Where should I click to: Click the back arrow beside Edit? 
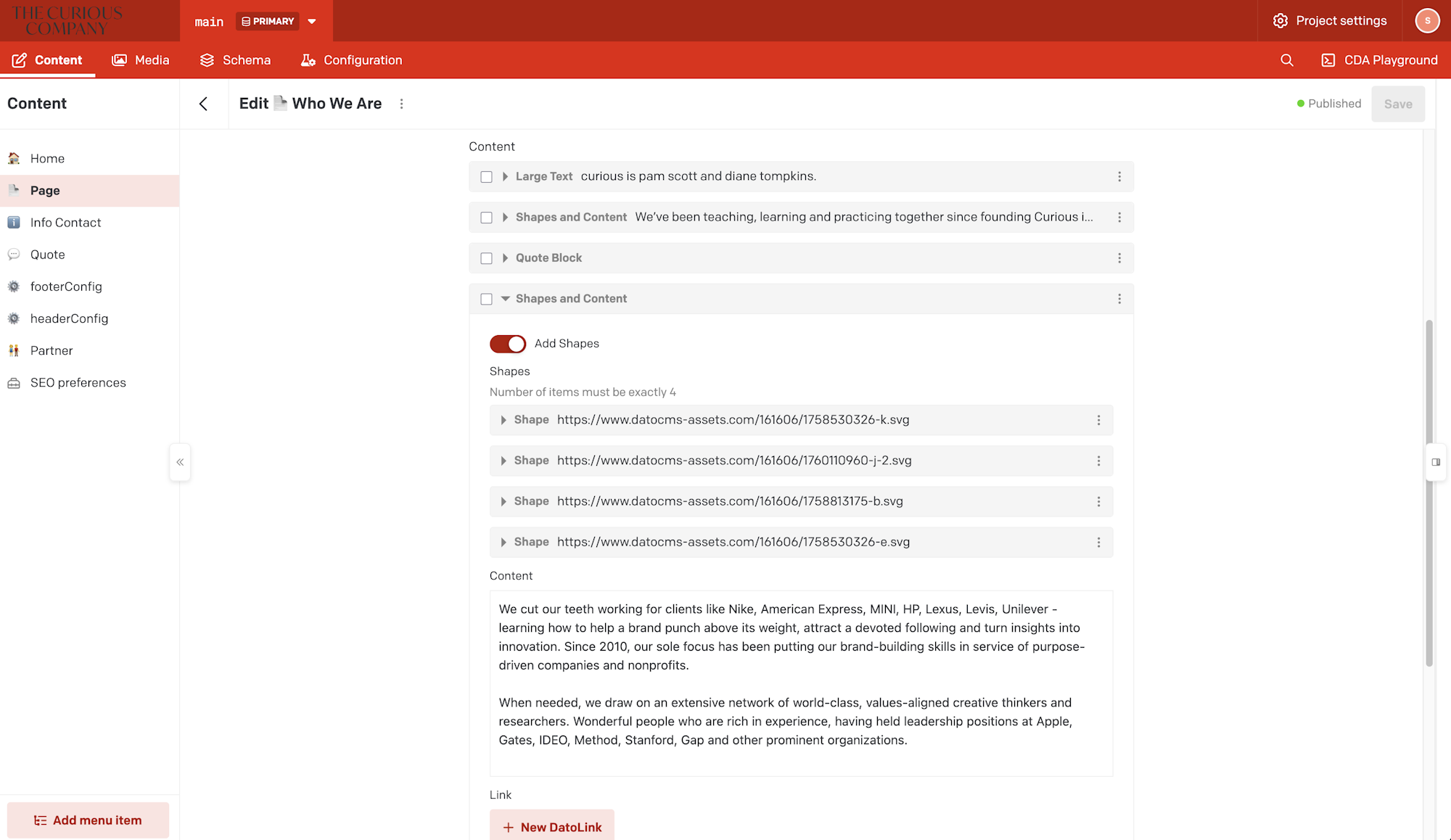pyautogui.click(x=203, y=104)
